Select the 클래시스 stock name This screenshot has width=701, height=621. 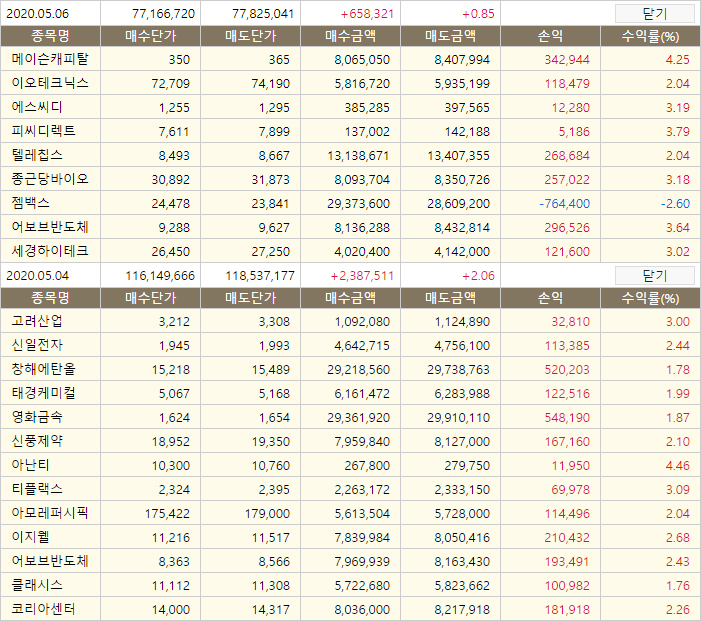[37, 585]
